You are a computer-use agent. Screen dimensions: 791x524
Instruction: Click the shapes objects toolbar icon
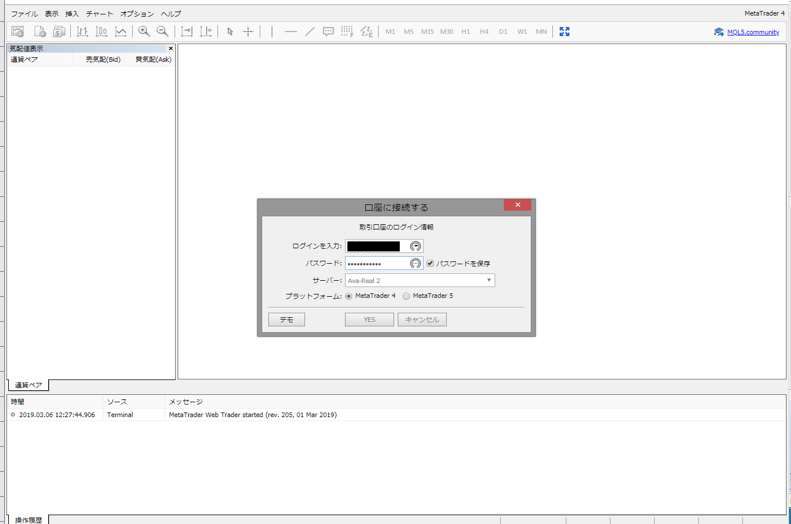pos(367,32)
